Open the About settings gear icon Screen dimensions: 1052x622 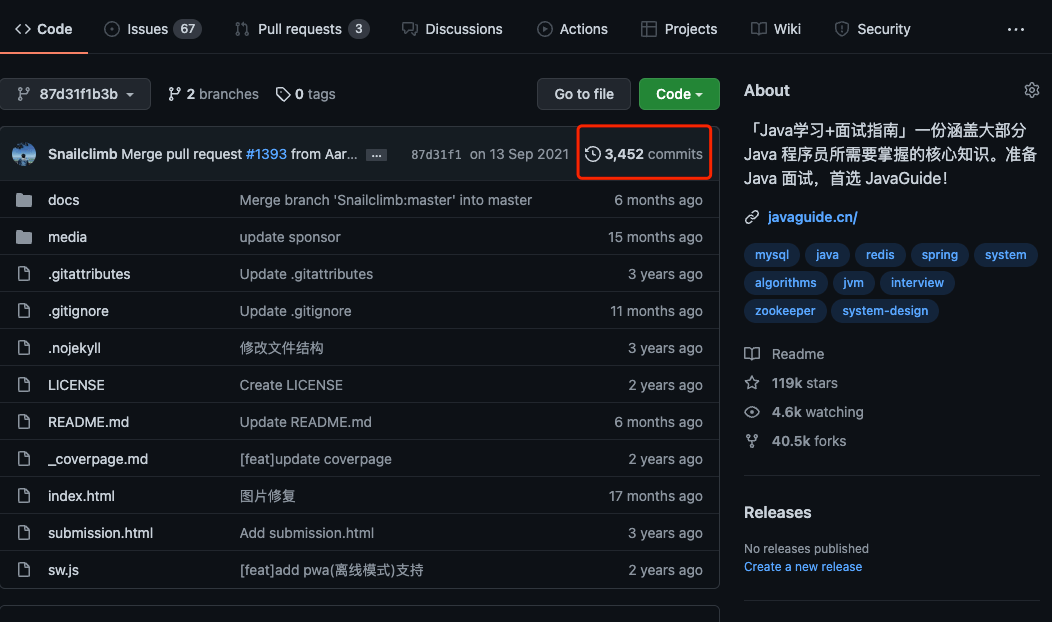(x=1031, y=90)
